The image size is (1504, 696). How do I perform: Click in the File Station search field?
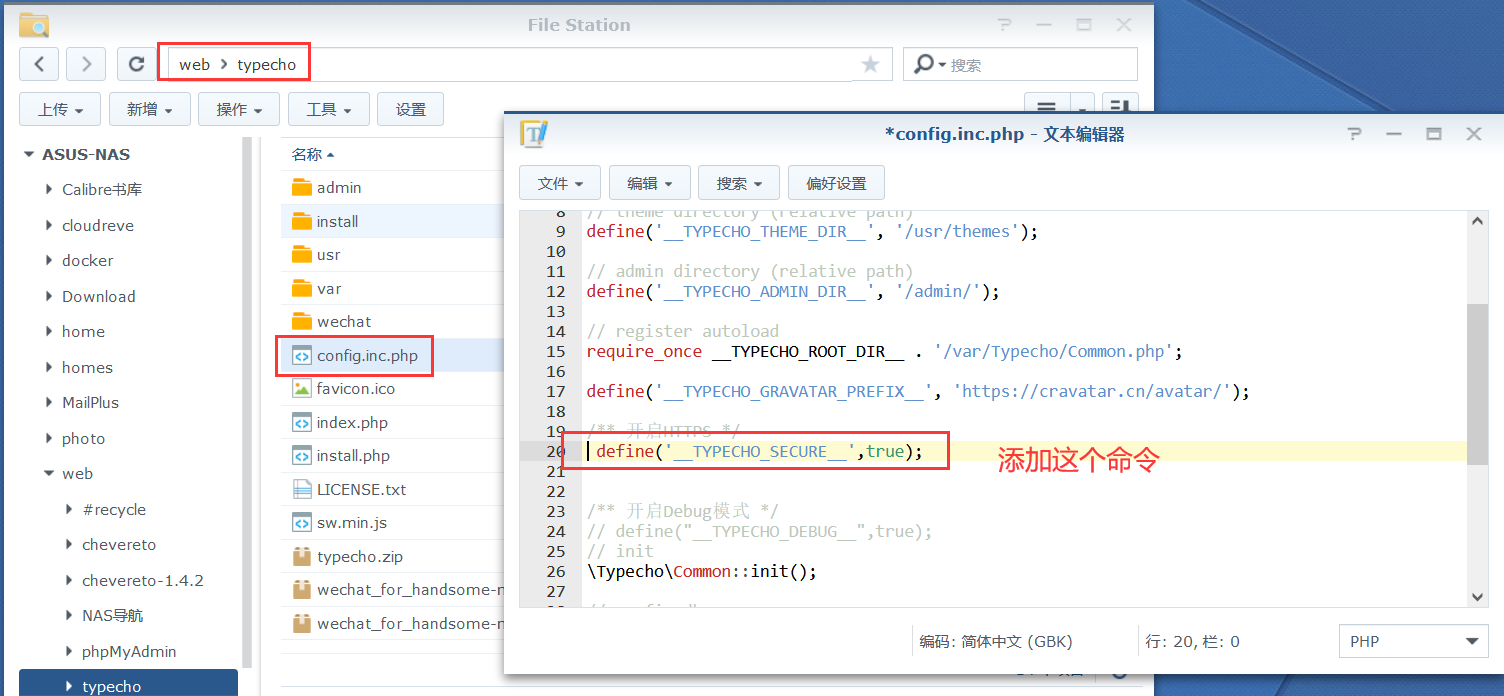pos(1040,65)
